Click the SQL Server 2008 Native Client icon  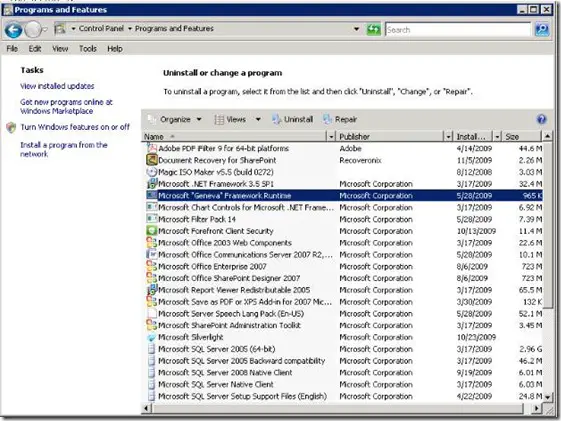tap(152, 372)
